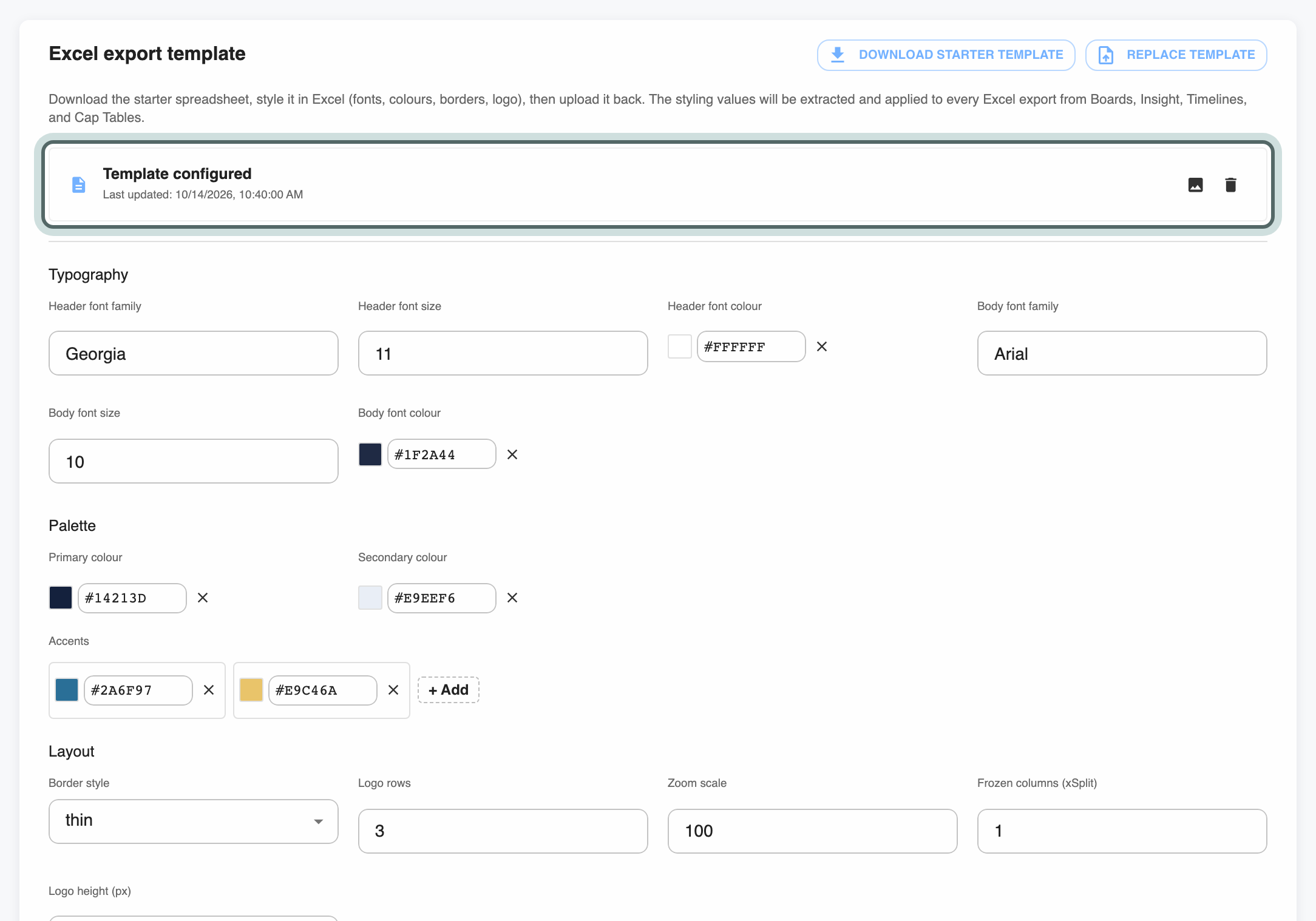This screenshot has height=921, width=1316.
Task: Edit the #FFFFFF header colour hex field
Action: click(751, 346)
